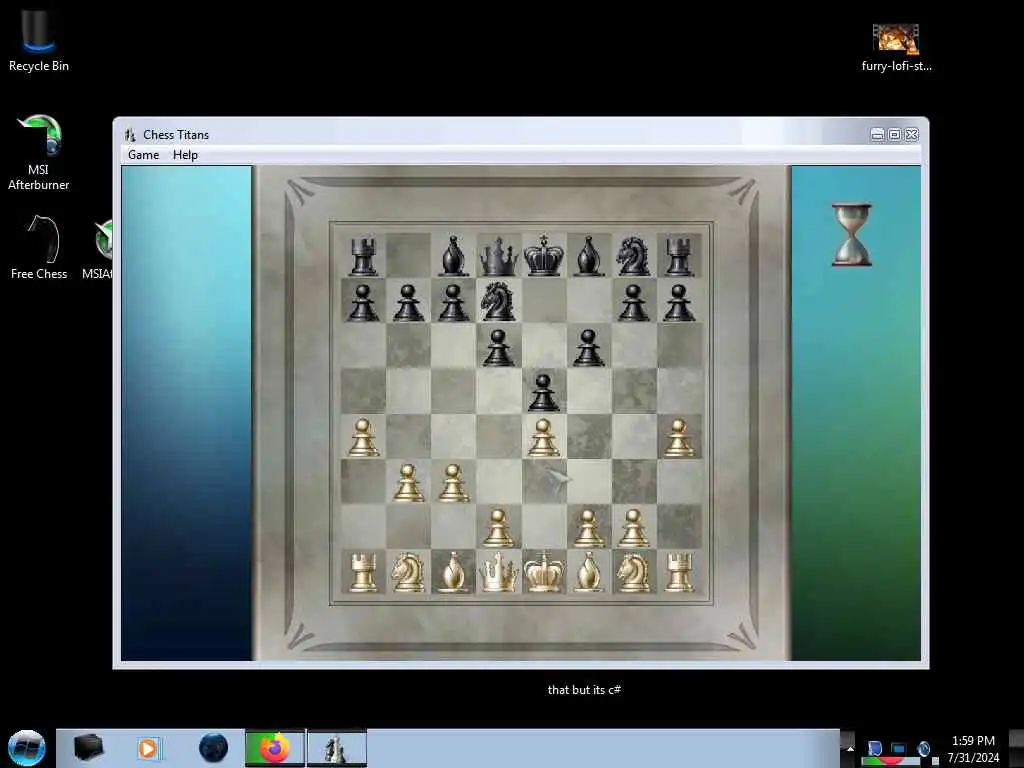Viewport: 1024px width, 768px height.
Task: Click the black king on e8
Action: pos(543,255)
